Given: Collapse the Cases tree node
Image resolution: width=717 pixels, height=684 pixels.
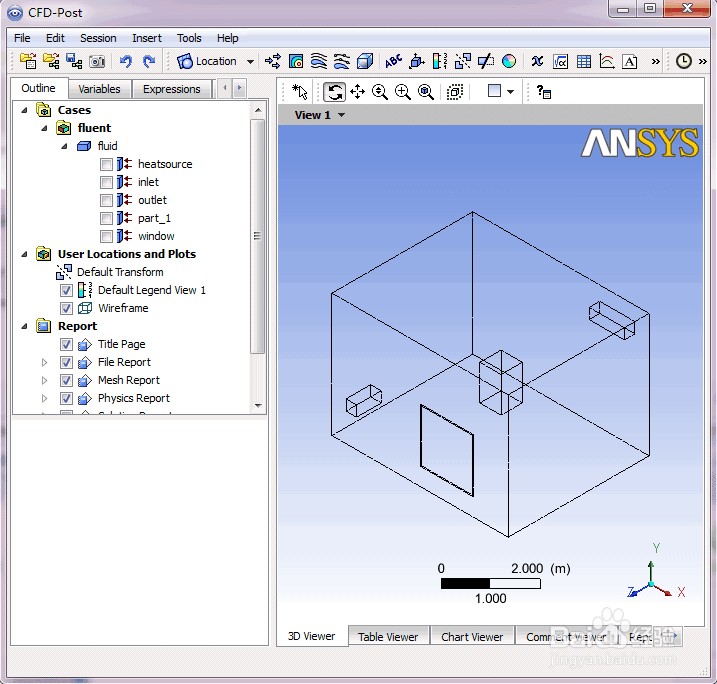Looking at the screenshot, I should pyautogui.click(x=25, y=110).
